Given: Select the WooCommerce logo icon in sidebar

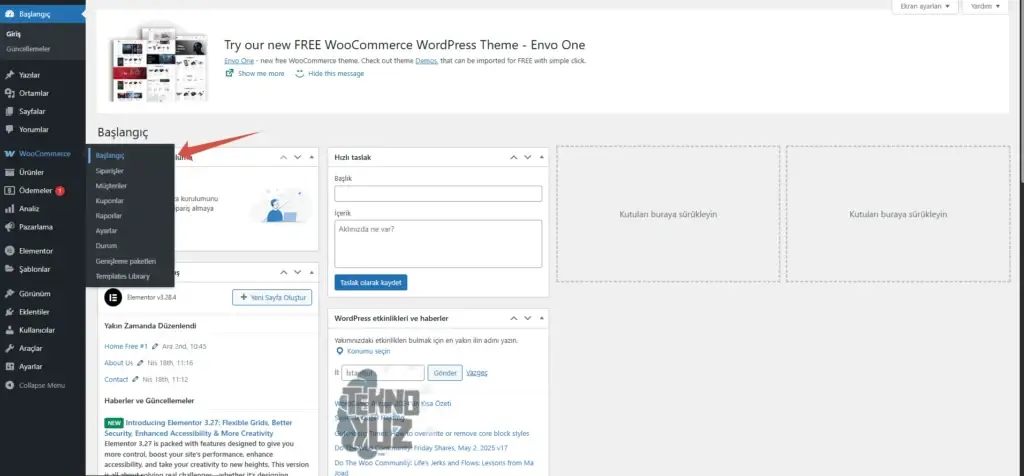Looking at the screenshot, I should (9, 154).
